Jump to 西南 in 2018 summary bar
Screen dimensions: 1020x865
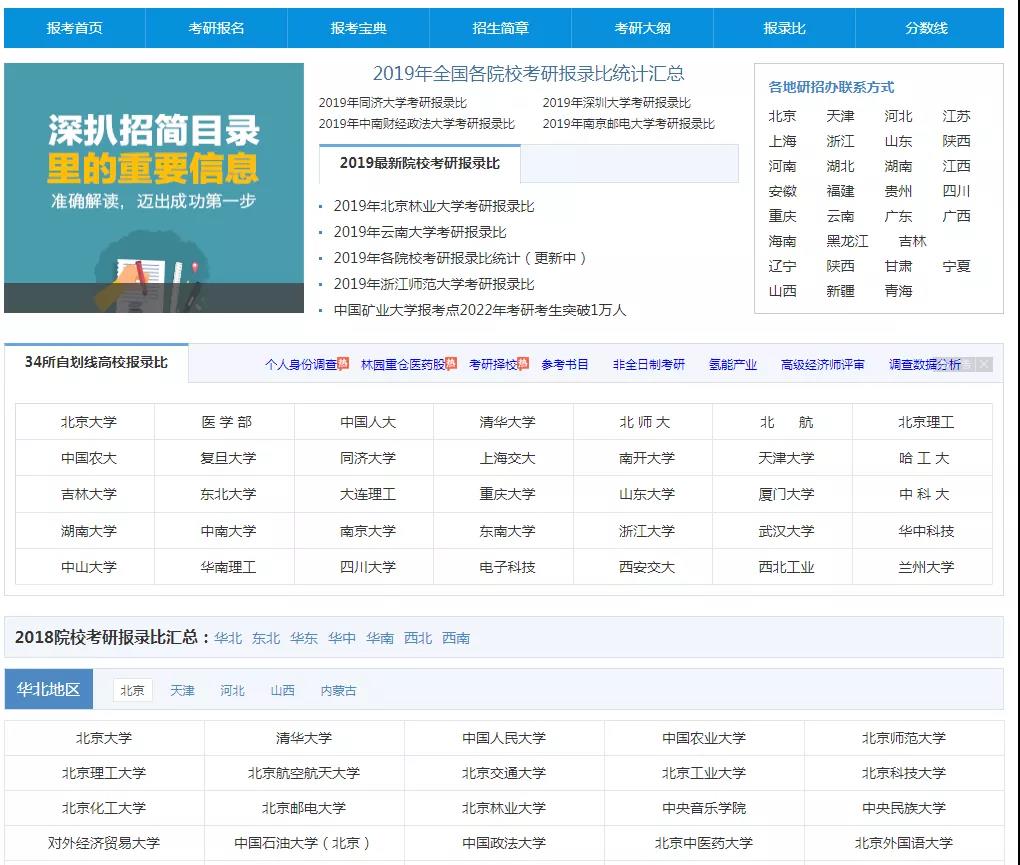pos(455,638)
